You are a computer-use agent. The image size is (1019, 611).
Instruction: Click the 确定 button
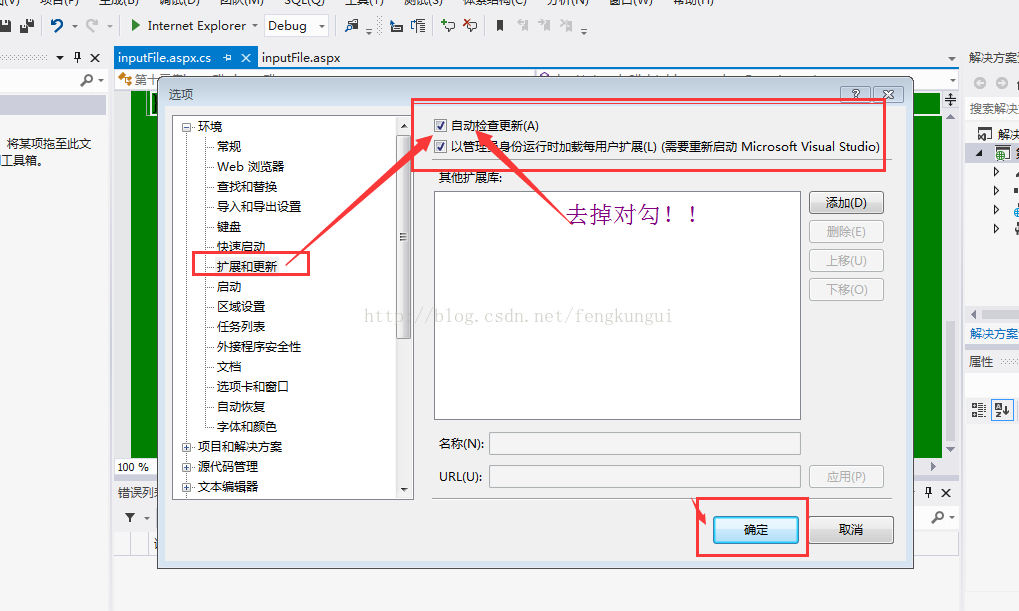pos(756,530)
